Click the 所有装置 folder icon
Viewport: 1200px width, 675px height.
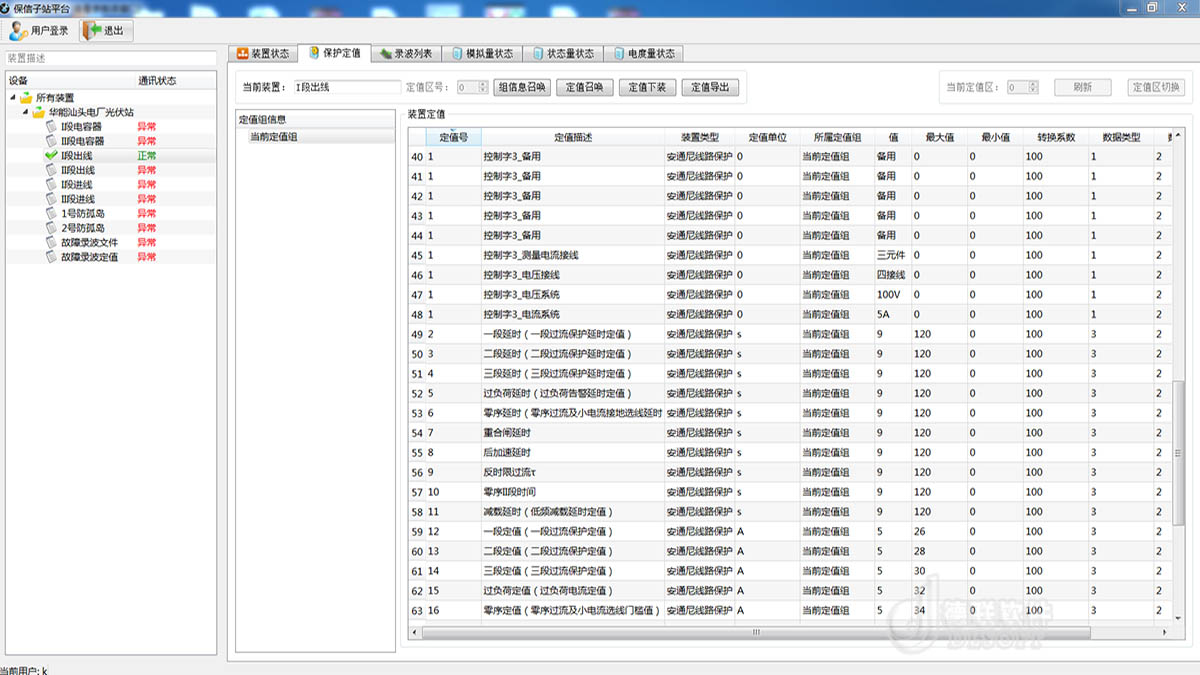26,98
